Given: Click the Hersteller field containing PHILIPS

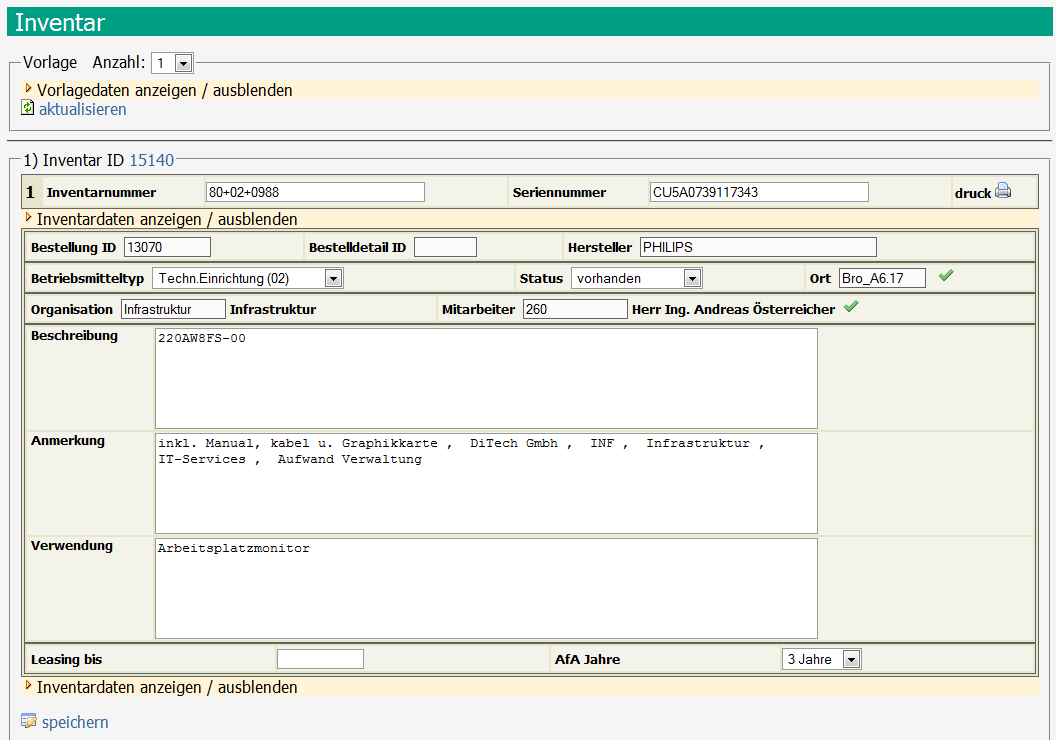Looking at the screenshot, I should (x=757, y=247).
